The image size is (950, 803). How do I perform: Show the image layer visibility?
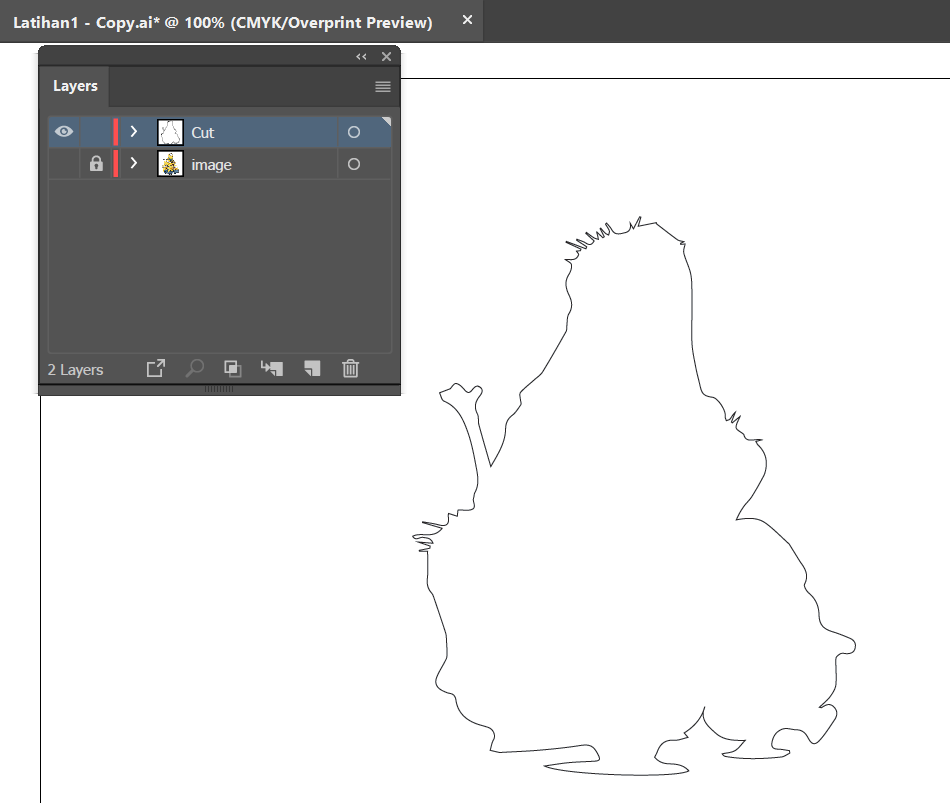64,163
